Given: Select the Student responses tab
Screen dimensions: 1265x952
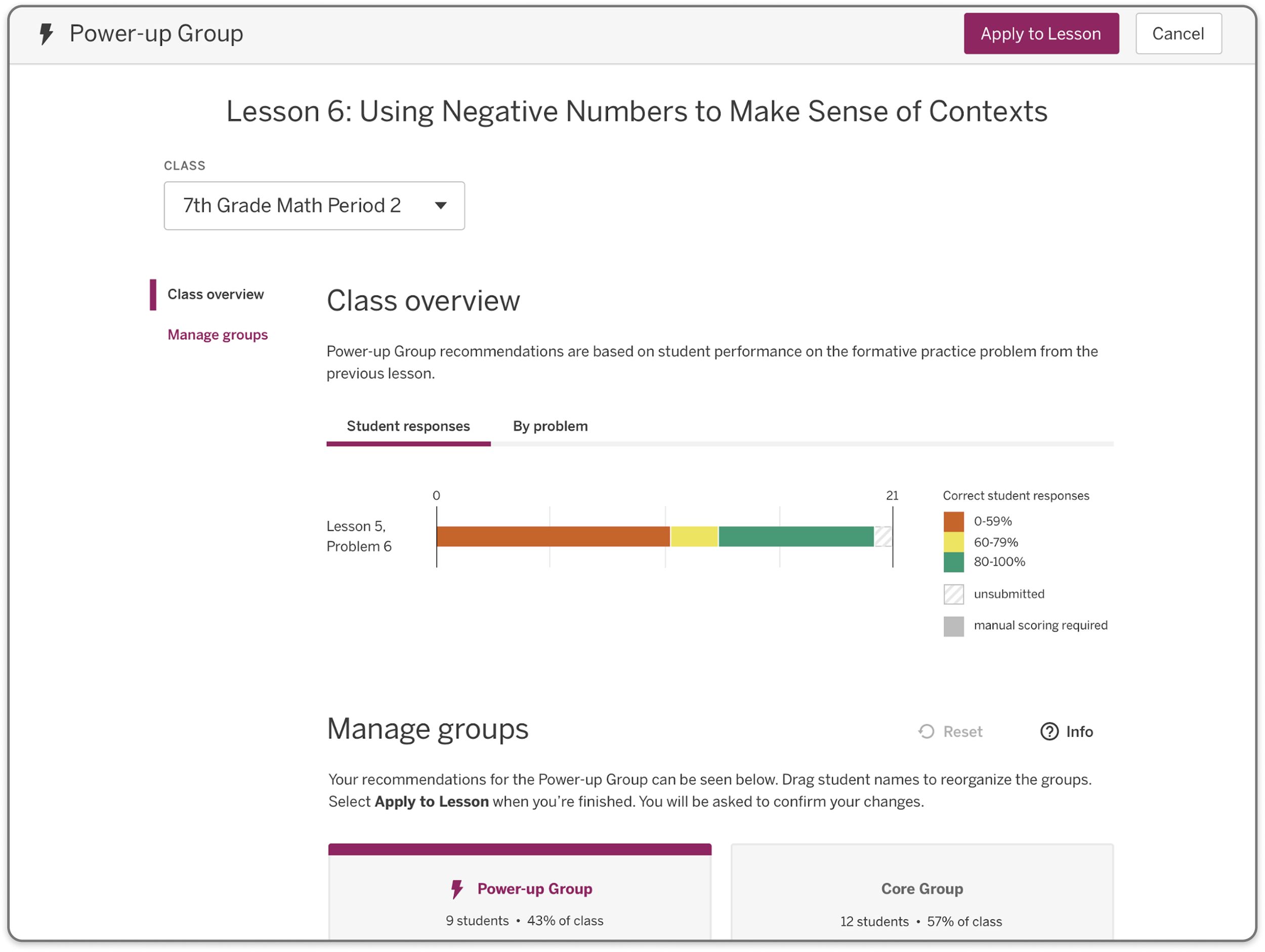Looking at the screenshot, I should point(408,427).
